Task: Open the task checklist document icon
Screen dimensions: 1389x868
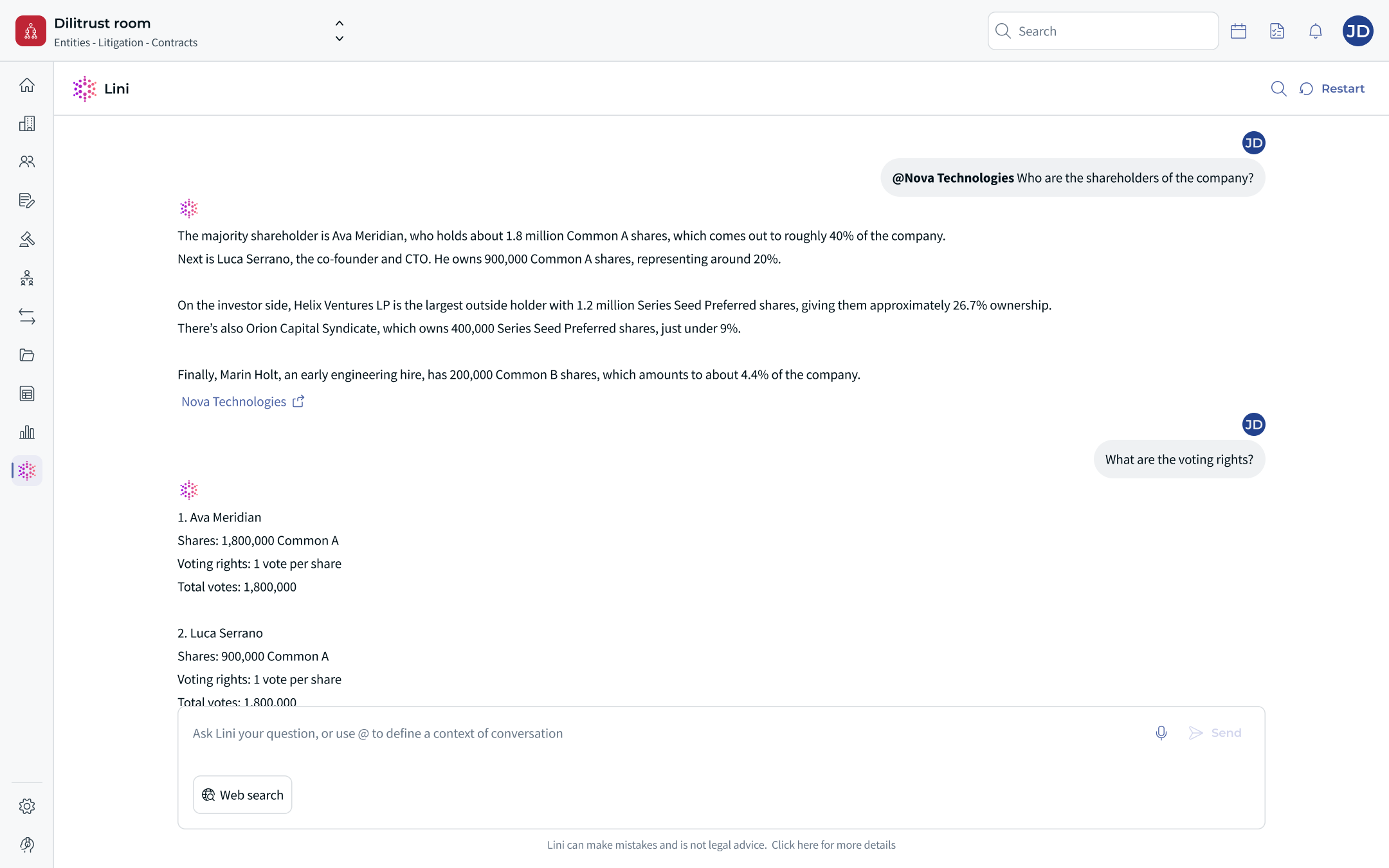Action: 1277,31
